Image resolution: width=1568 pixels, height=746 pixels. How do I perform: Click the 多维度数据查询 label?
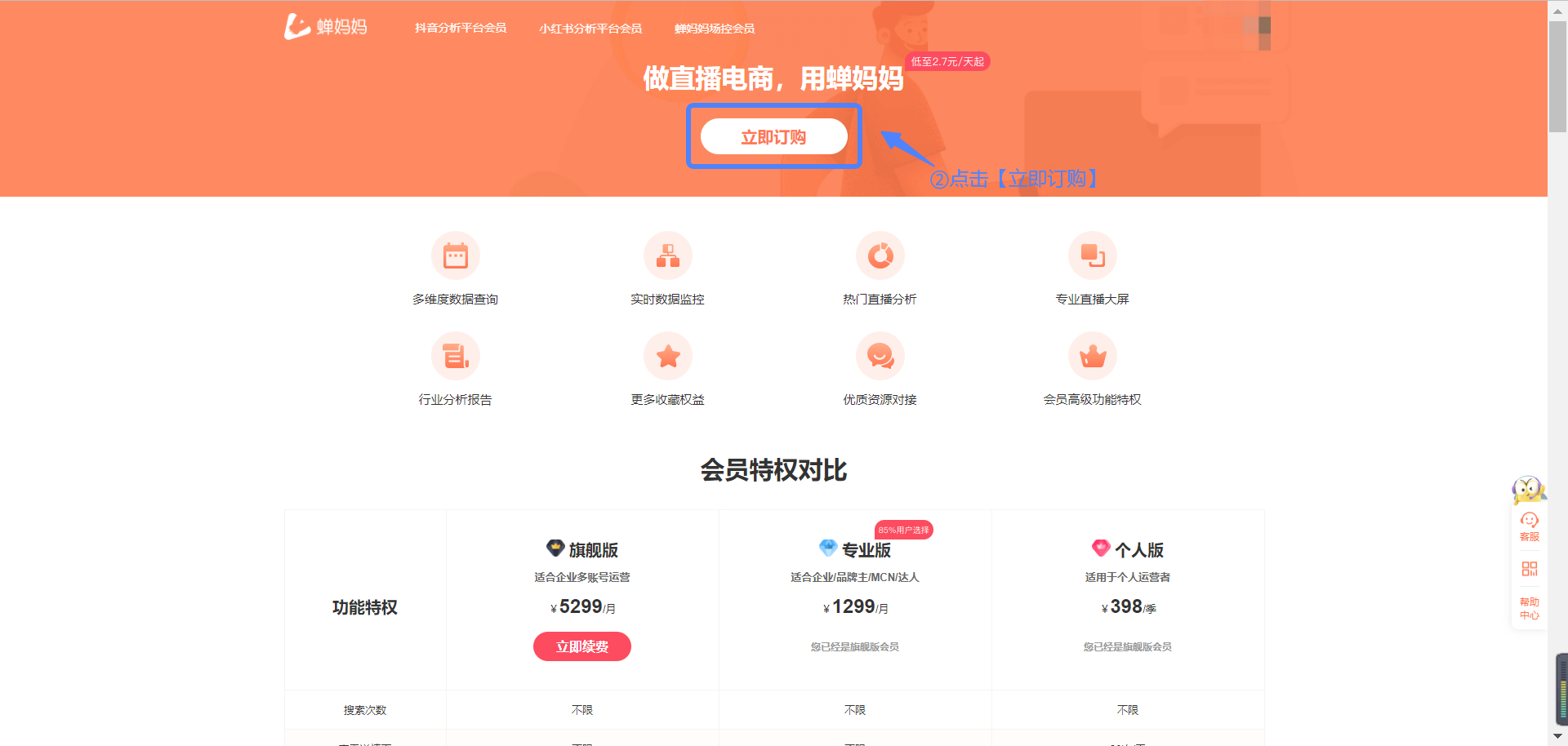[x=455, y=300]
